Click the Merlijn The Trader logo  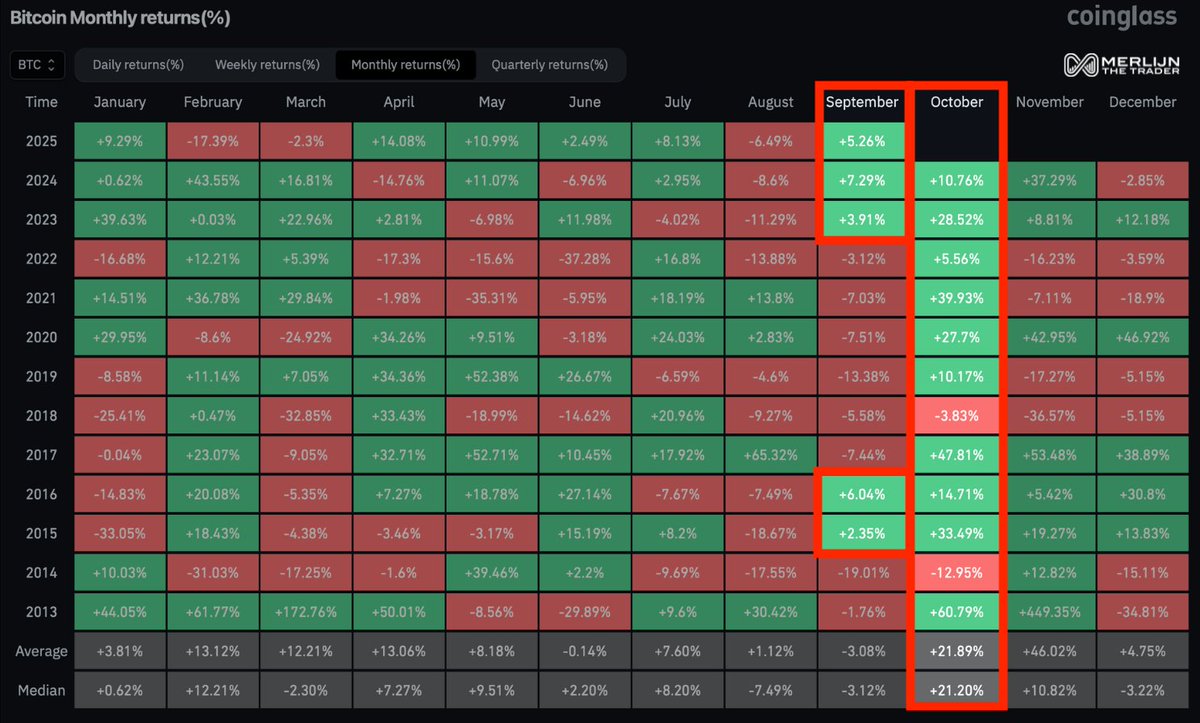[1120, 63]
